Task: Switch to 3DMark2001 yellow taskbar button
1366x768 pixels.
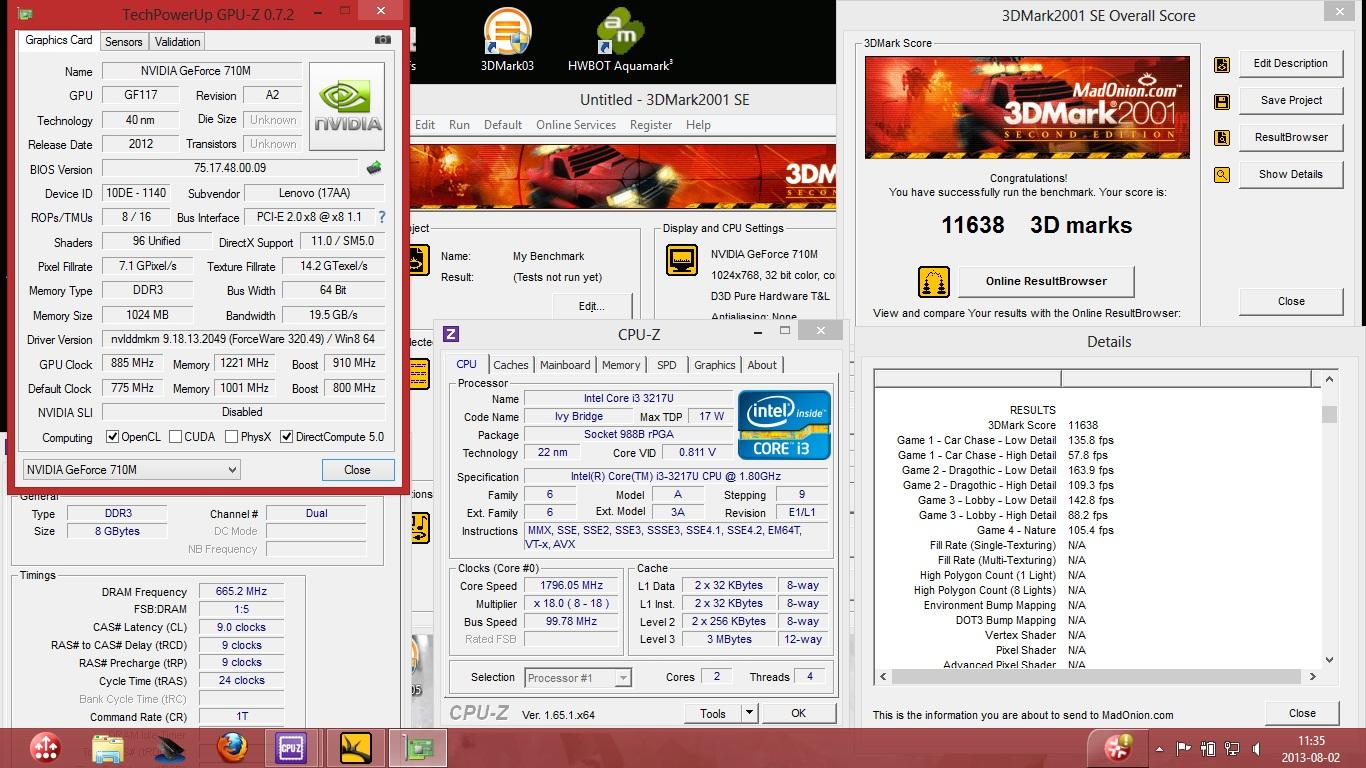Action: click(355, 747)
